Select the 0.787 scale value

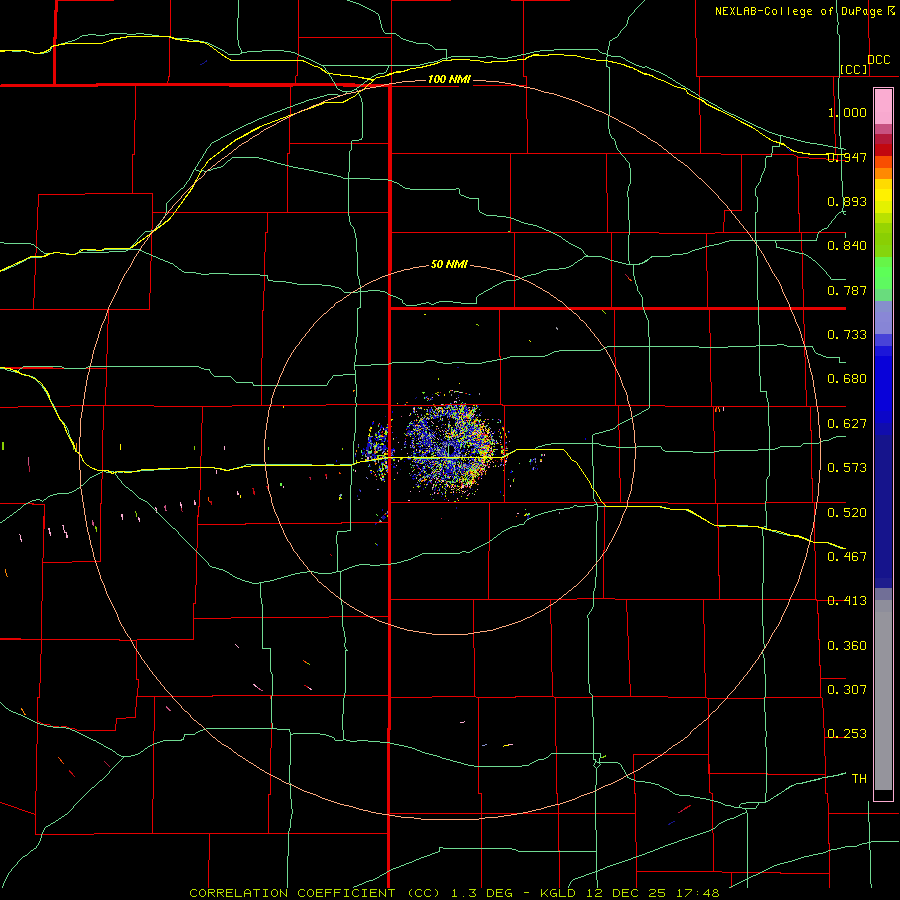coord(847,290)
